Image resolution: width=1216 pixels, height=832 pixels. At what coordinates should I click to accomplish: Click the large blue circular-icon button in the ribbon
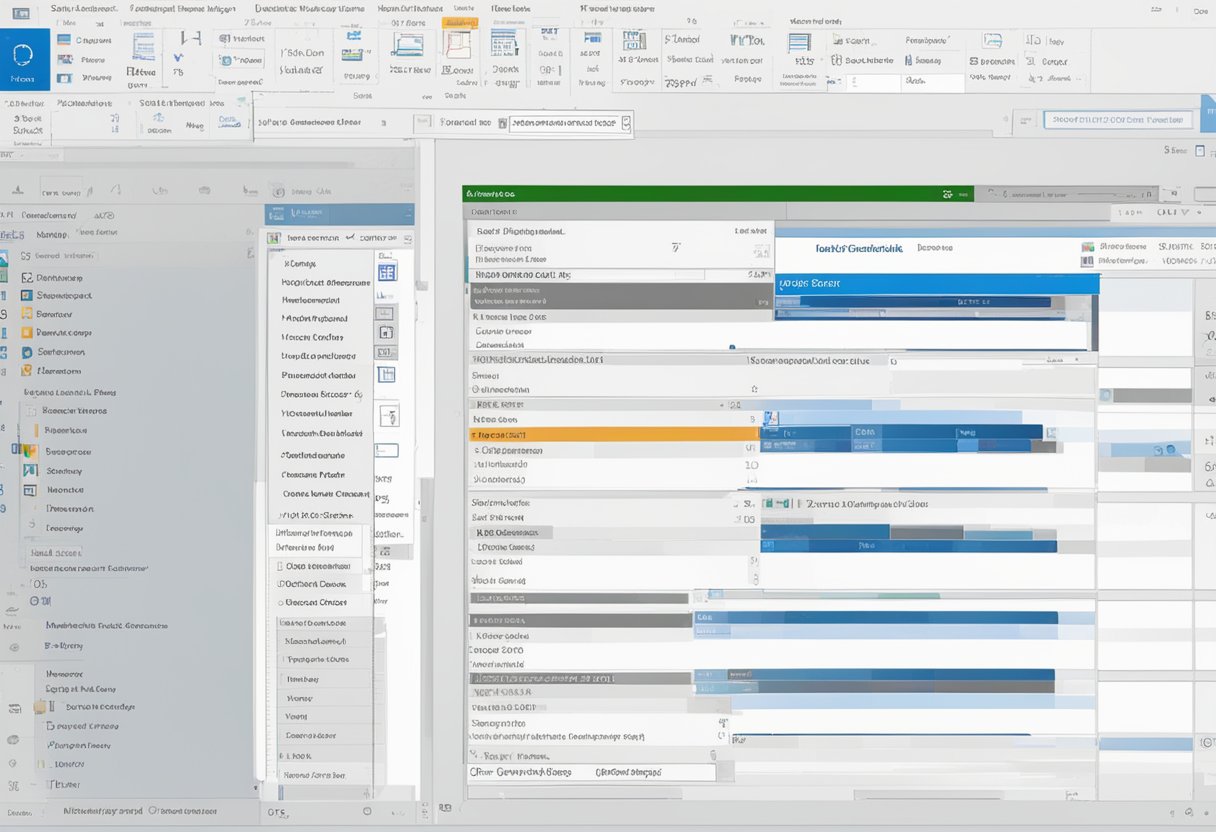(24, 59)
